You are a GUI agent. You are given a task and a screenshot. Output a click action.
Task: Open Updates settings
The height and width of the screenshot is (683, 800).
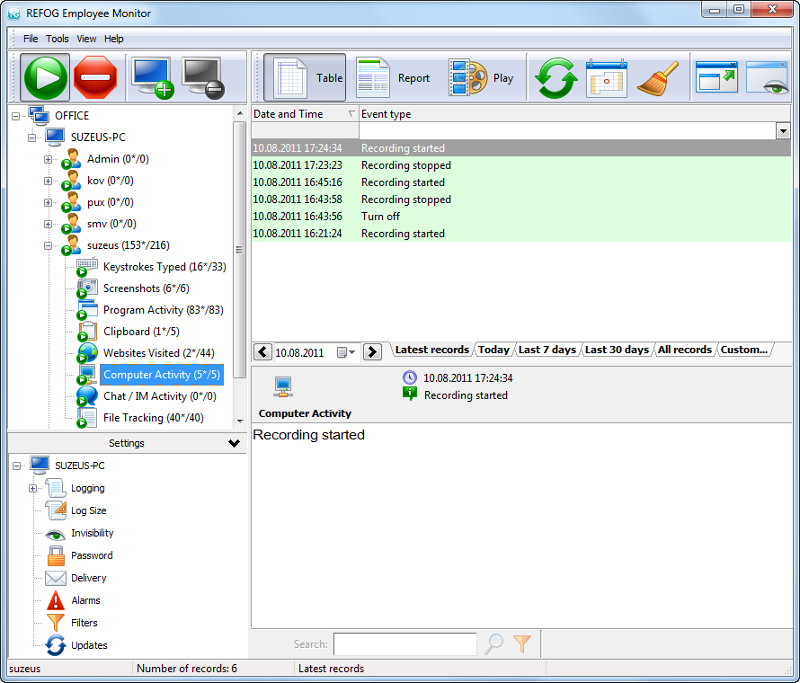coord(89,645)
